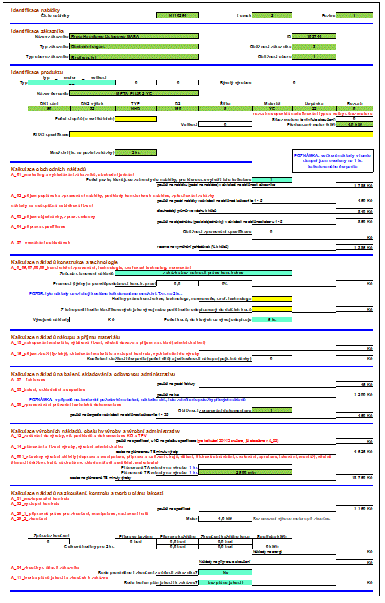
Task: Click the green Typ zákazníka field
Action: (134, 47)
